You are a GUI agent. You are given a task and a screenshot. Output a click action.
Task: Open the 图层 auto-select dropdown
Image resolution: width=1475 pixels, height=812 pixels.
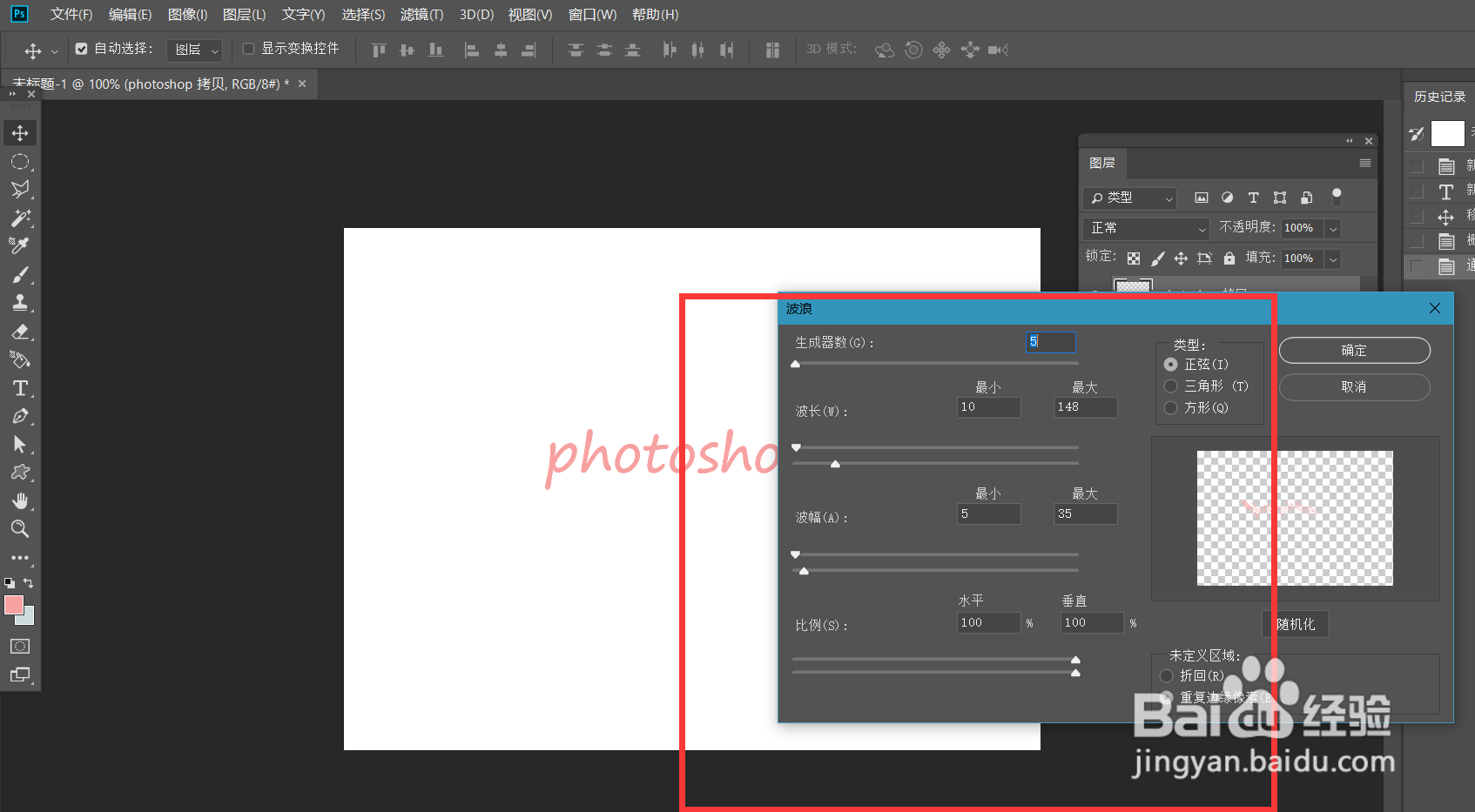click(194, 50)
